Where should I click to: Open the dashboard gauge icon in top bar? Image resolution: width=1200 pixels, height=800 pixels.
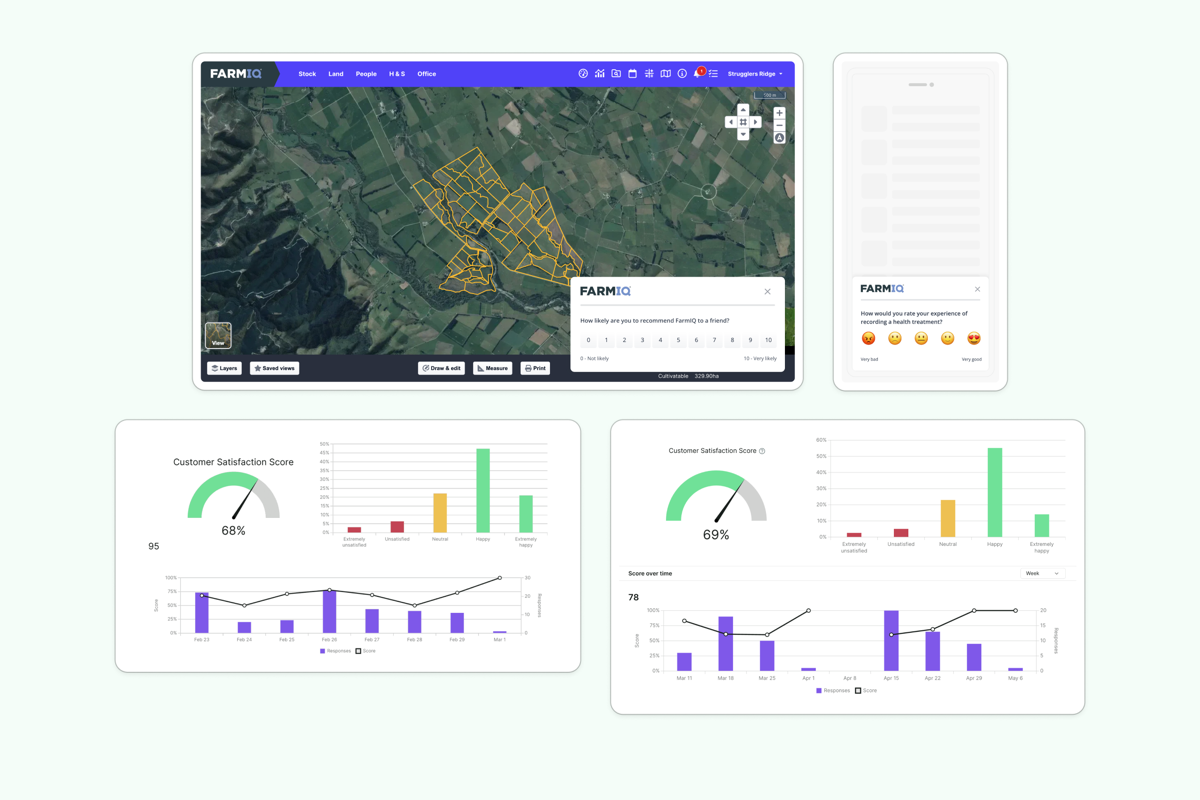(x=583, y=74)
